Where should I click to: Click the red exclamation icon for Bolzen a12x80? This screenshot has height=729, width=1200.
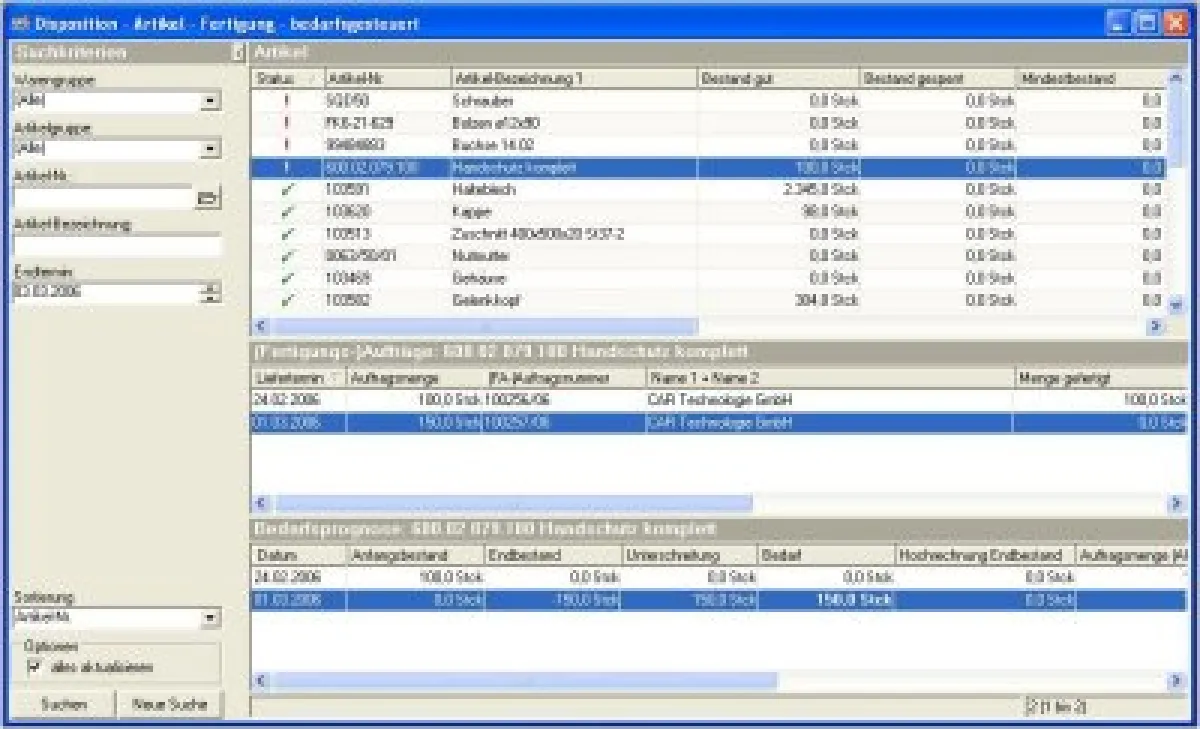tap(287, 122)
